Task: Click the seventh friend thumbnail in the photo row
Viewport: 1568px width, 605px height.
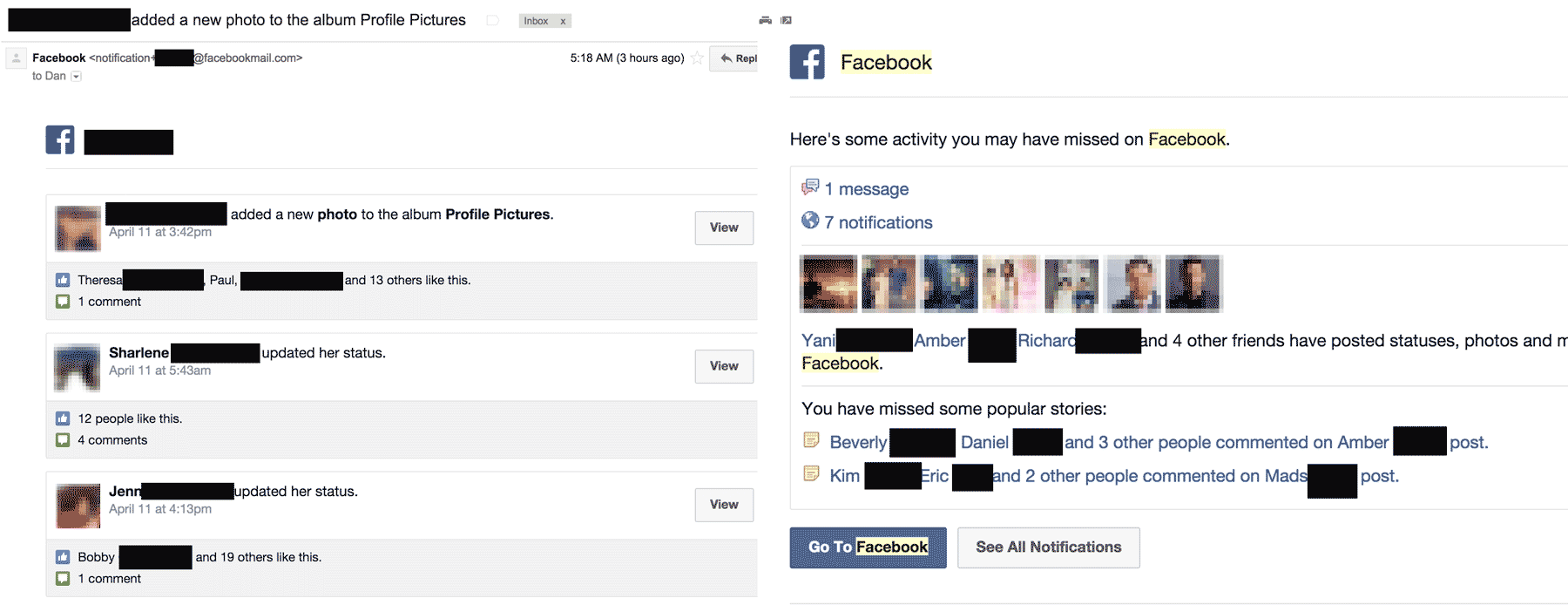Action: pyautogui.click(x=1193, y=283)
